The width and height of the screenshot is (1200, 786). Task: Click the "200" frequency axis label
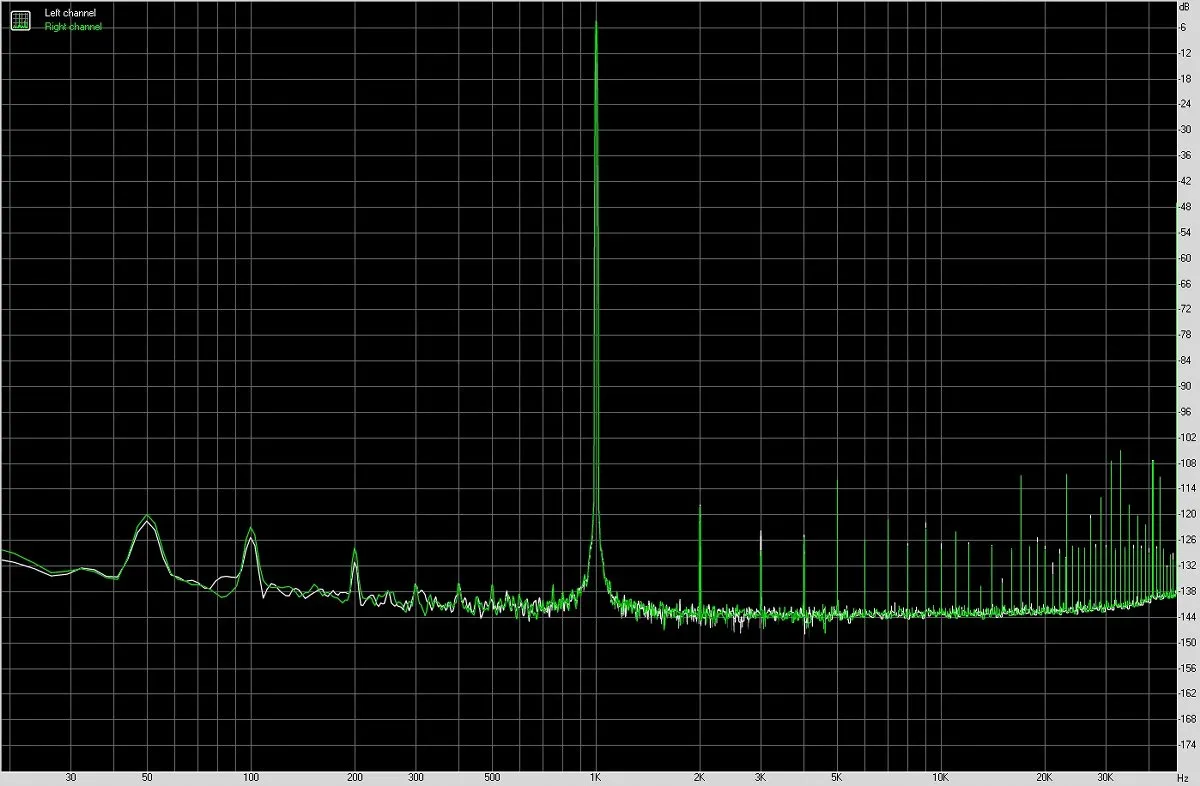click(354, 777)
